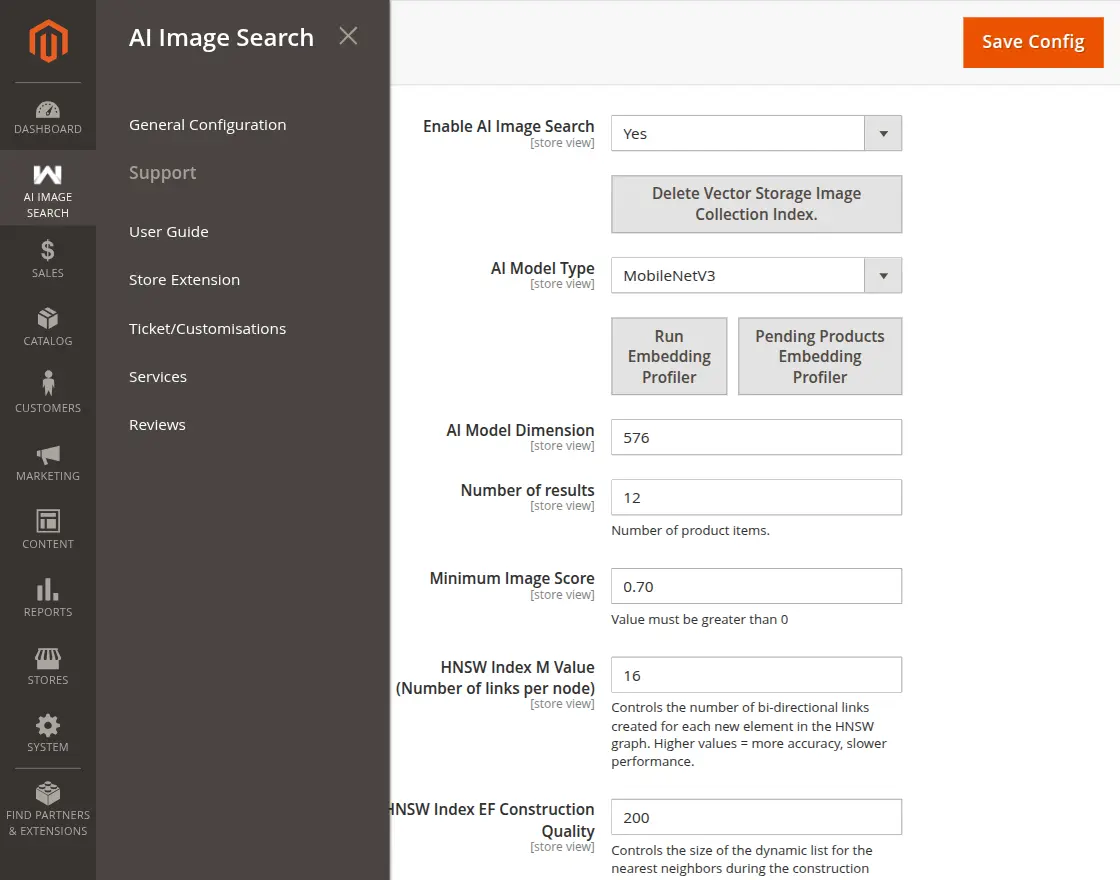The width and height of the screenshot is (1120, 880).
Task: Select General Configuration menu item
Action: [207, 124]
